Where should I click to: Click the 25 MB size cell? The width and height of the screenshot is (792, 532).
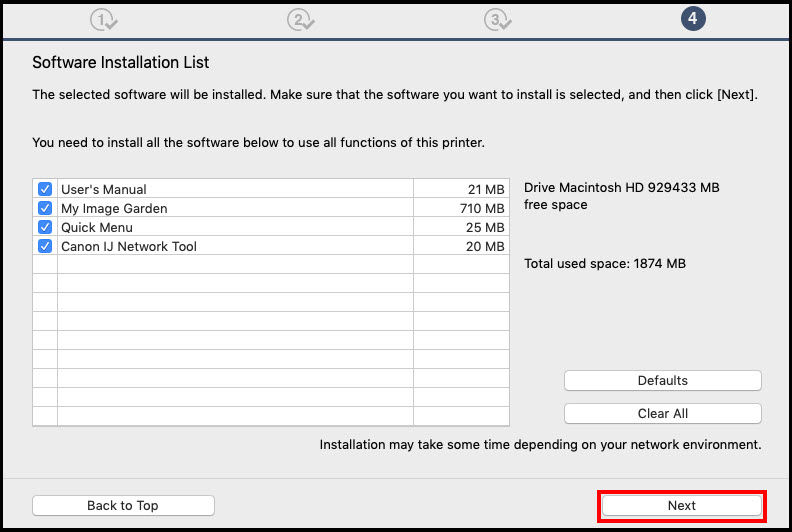(x=461, y=227)
